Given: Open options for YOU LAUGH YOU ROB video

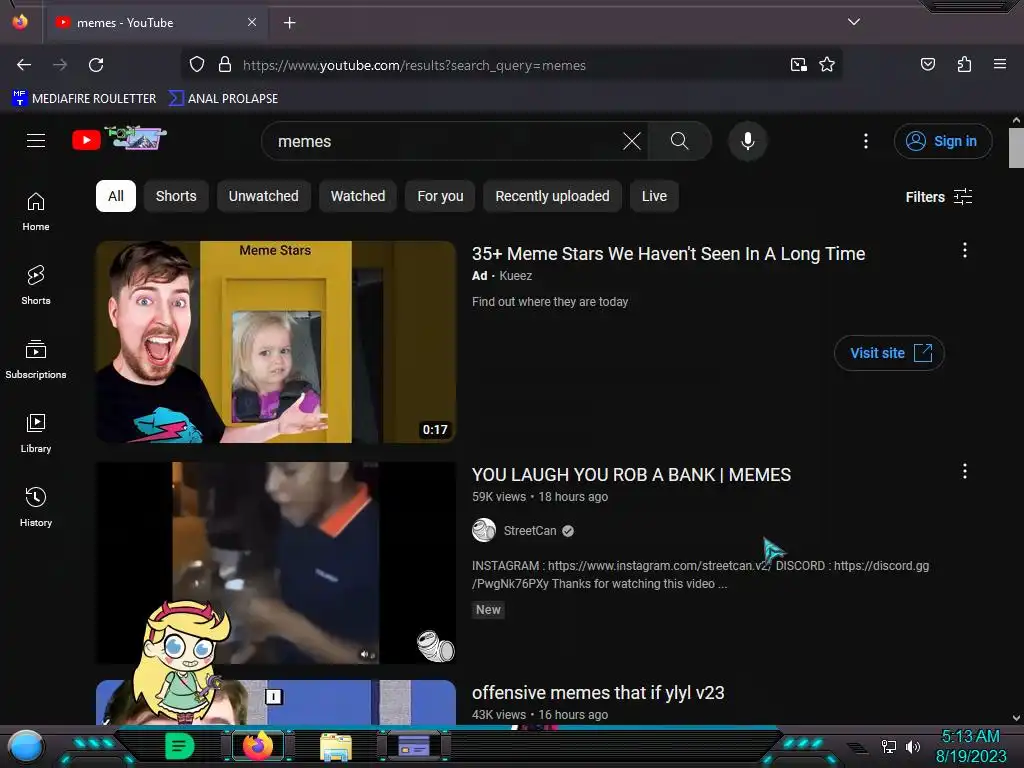Looking at the screenshot, I should (x=965, y=472).
